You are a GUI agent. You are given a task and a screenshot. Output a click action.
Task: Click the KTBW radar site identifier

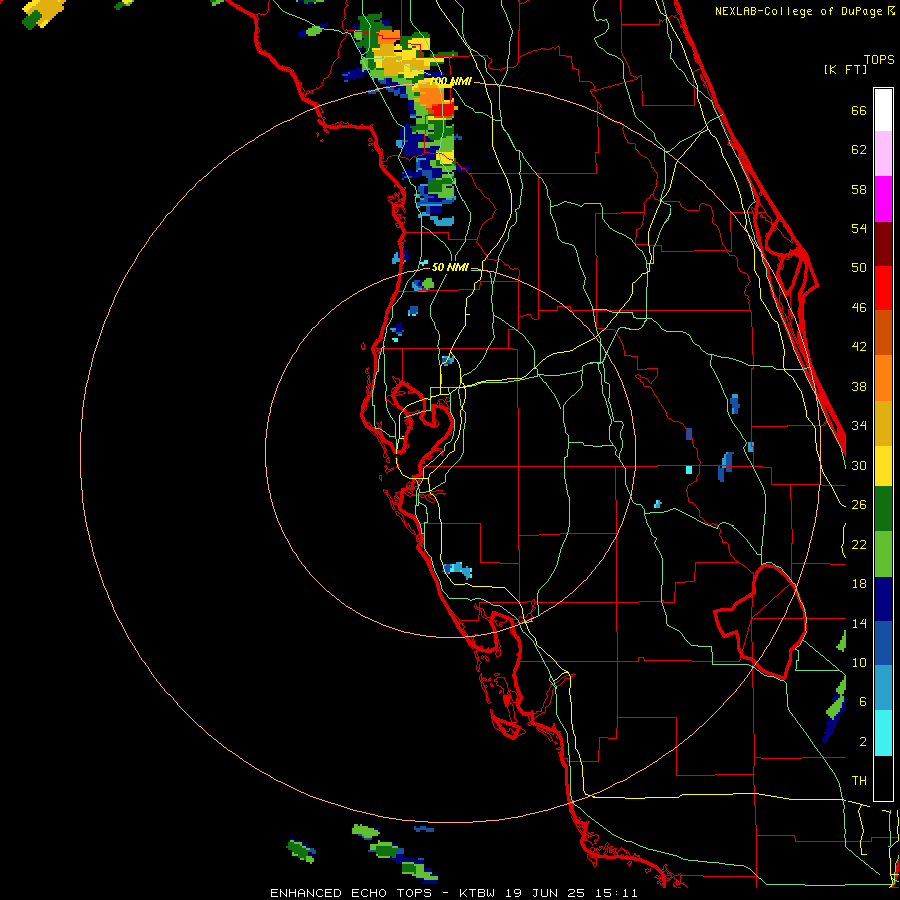tap(479, 893)
